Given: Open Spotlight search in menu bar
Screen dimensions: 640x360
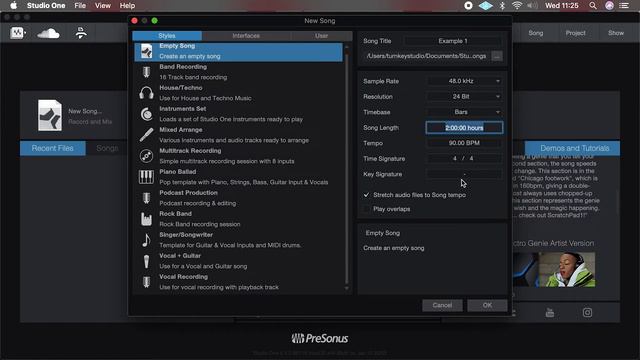Looking at the screenshot, I should point(593,6).
